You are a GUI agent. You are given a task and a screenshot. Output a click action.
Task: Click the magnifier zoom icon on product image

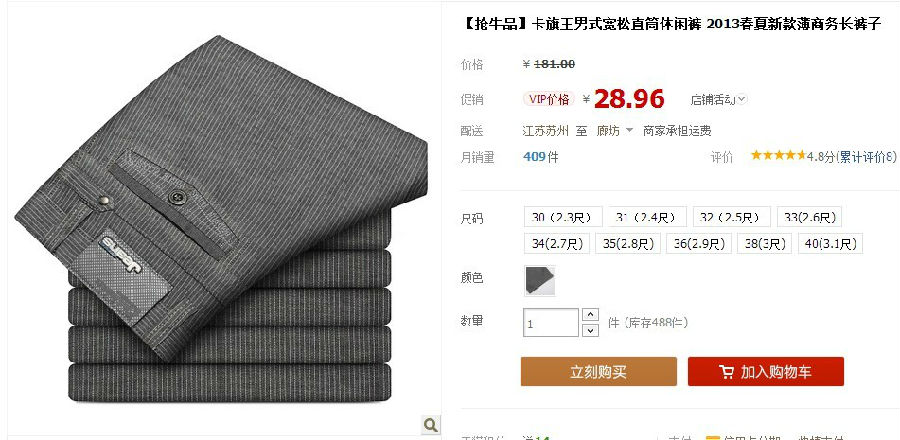pyautogui.click(x=430, y=425)
